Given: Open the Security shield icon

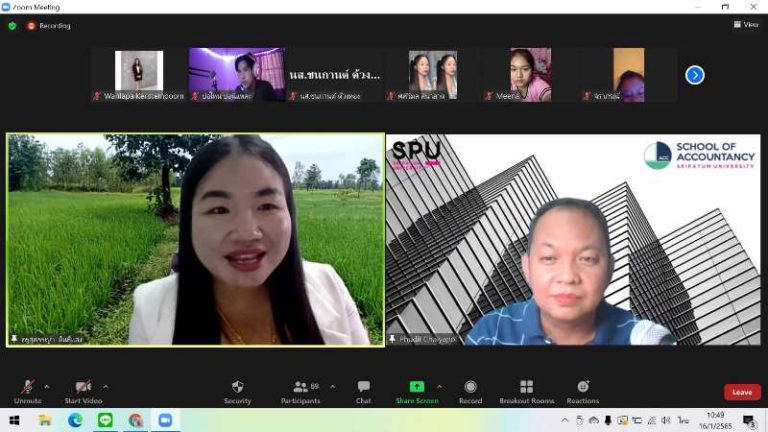Looking at the screenshot, I should (238, 387).
